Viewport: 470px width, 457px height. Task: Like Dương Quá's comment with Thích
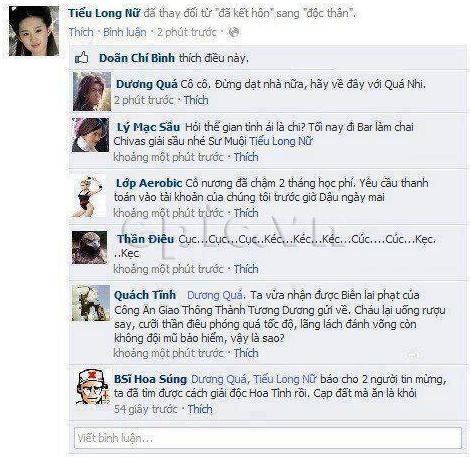196,100
